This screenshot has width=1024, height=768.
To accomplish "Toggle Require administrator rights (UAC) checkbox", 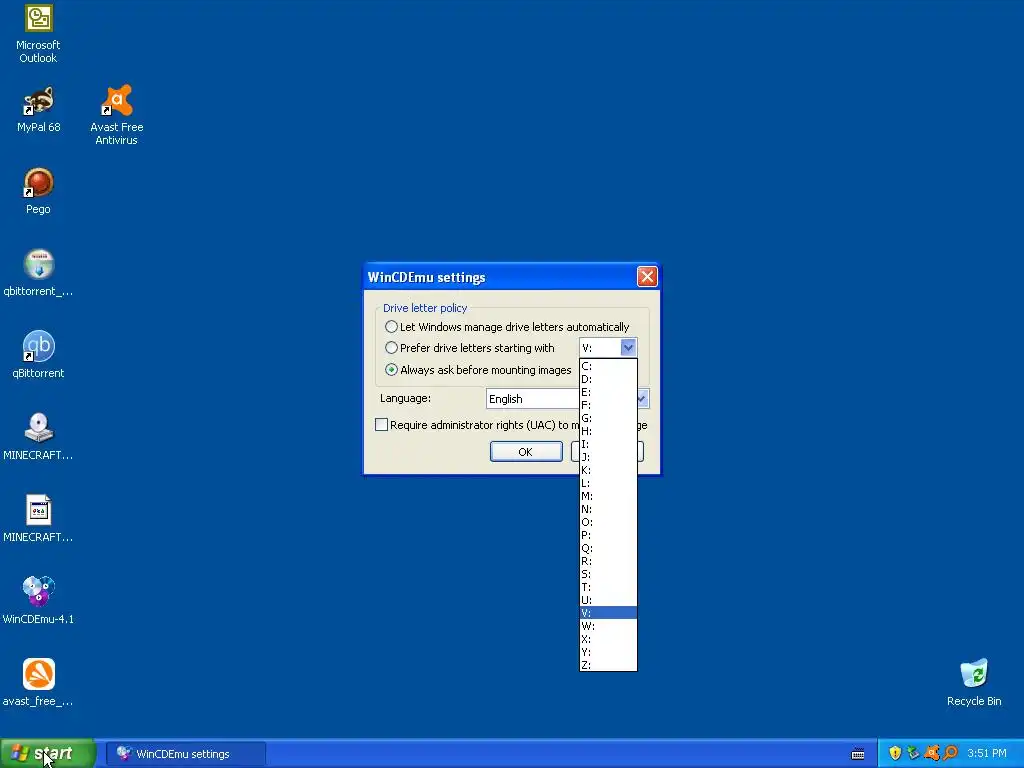I will click(381, 424).
